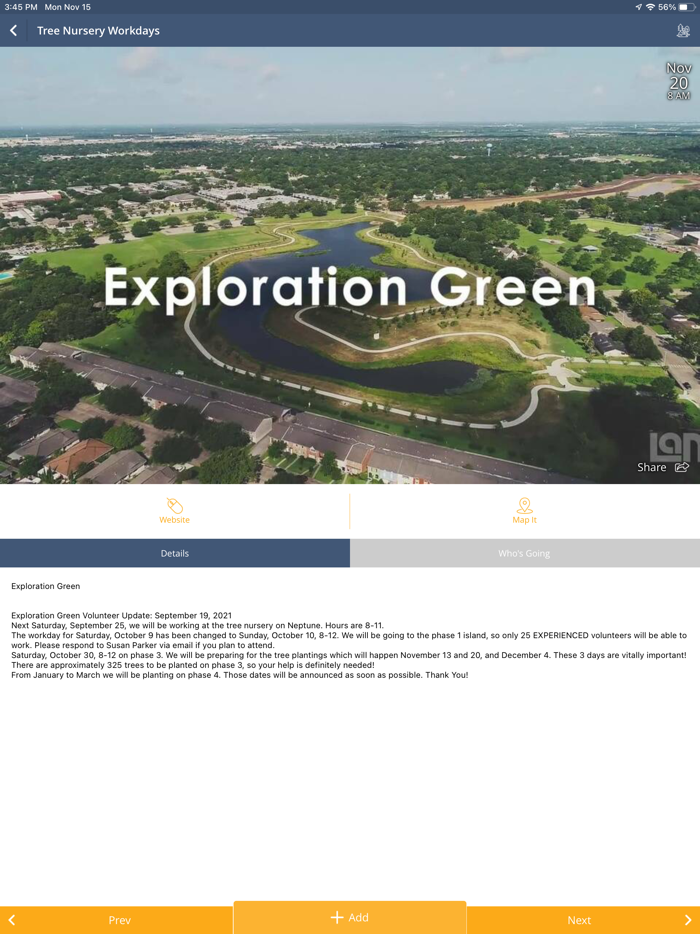Open the Website mouse icon
Viewport: 700px width, 934px height.
coord(175,506)
